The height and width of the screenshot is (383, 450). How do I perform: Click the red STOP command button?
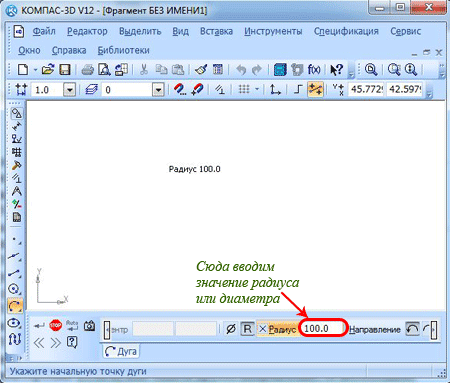coord(56,325)
